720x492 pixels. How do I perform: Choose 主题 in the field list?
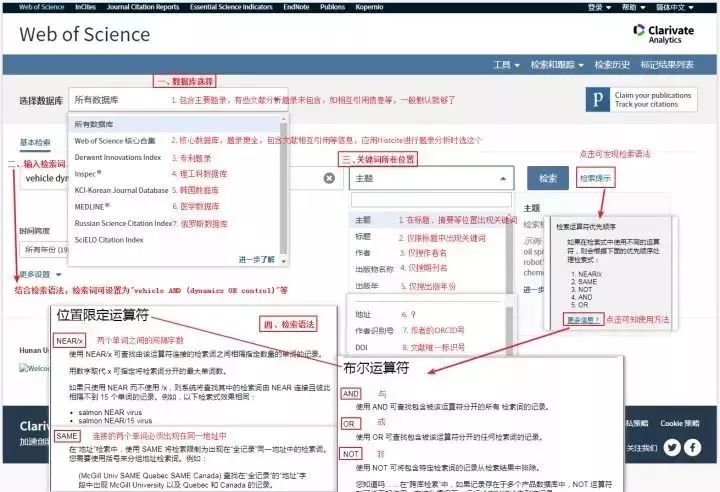point(363,220)
